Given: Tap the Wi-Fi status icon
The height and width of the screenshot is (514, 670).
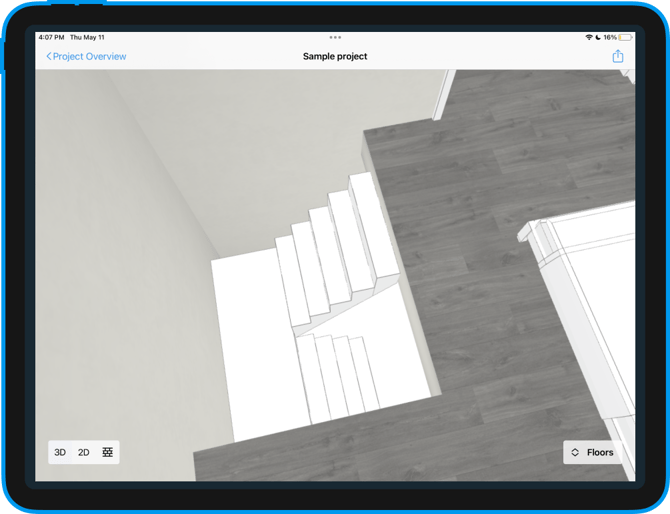Looking at the screenshot, I should coord(589,37).
